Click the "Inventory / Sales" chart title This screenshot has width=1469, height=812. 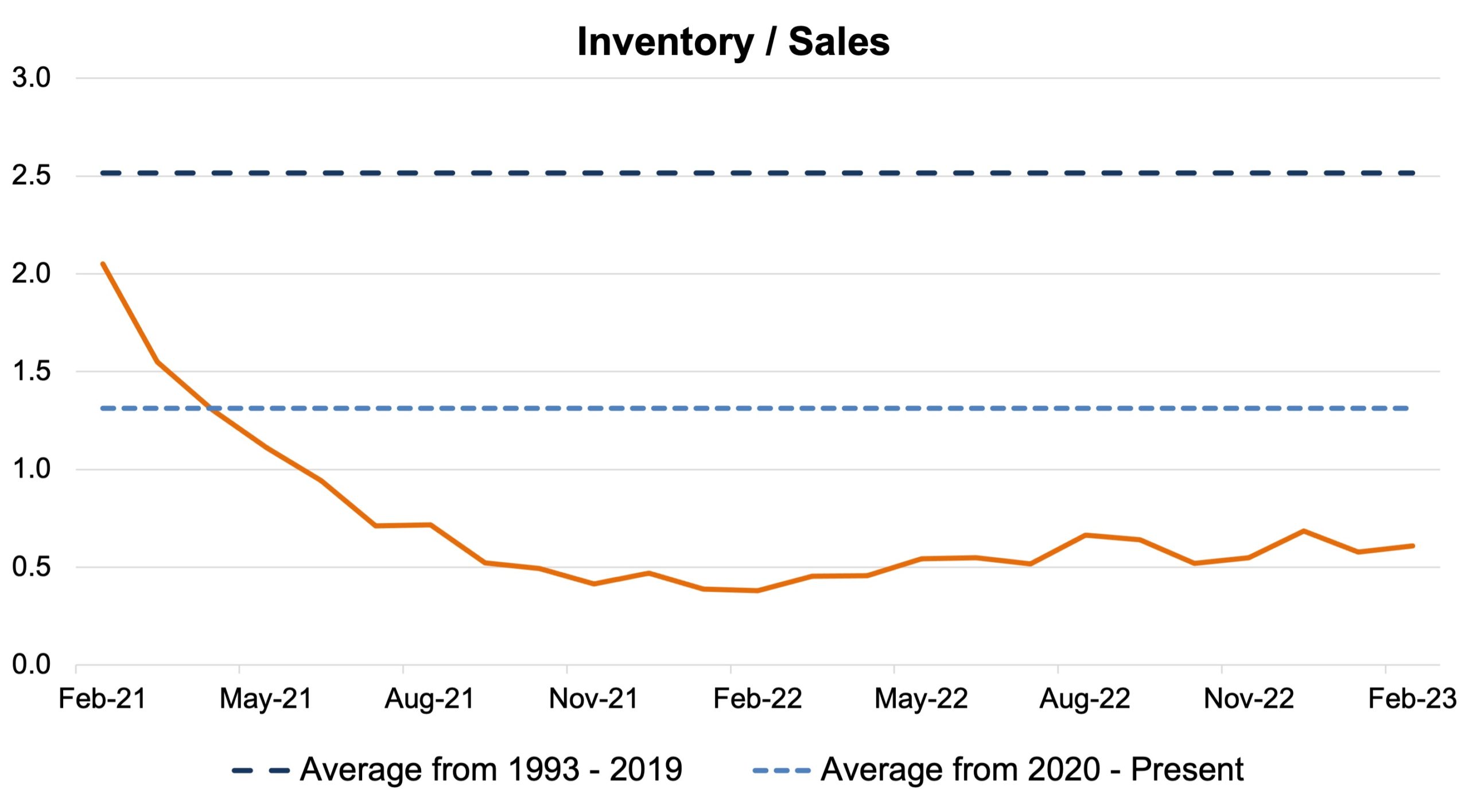pyautogui.click(x=733, y=42)
